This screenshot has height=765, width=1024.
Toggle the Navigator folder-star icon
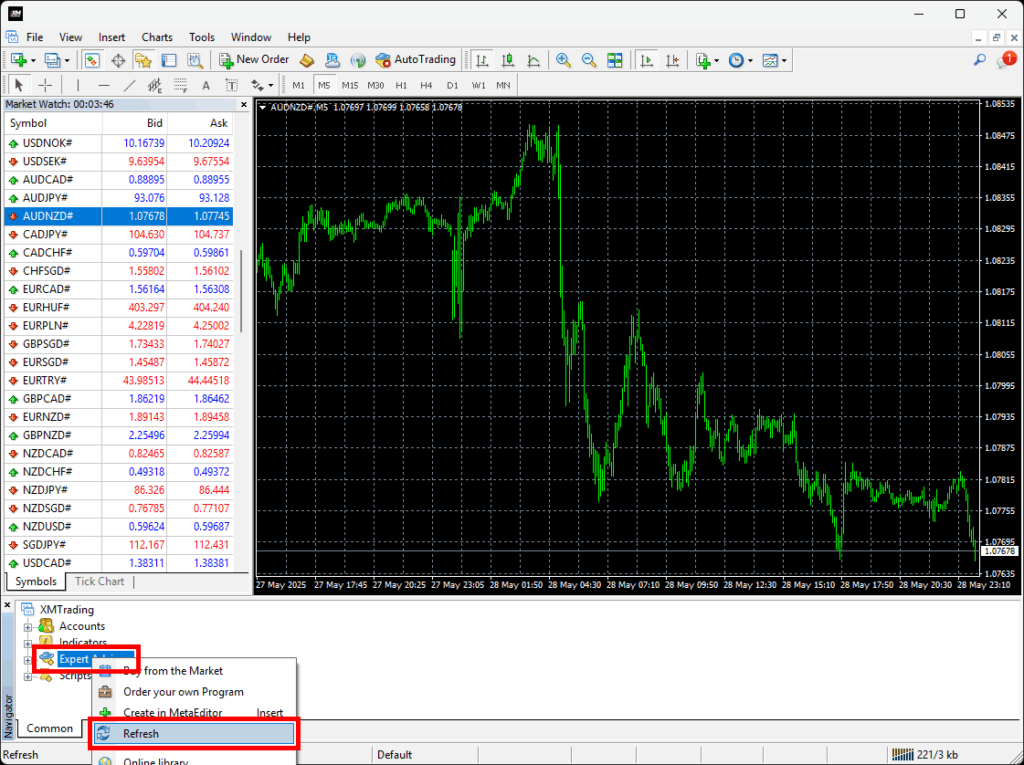click(x=144, y=60)
